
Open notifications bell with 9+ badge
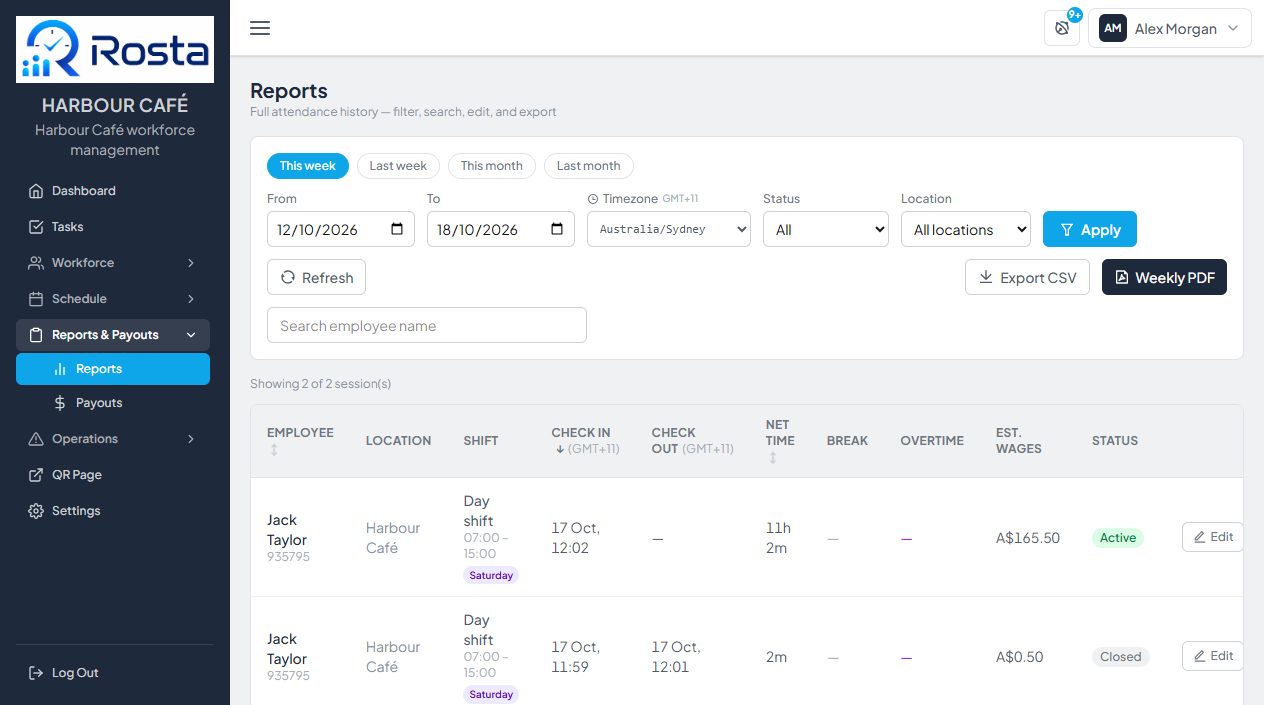pyautogui.click(x=1062, y=28)
